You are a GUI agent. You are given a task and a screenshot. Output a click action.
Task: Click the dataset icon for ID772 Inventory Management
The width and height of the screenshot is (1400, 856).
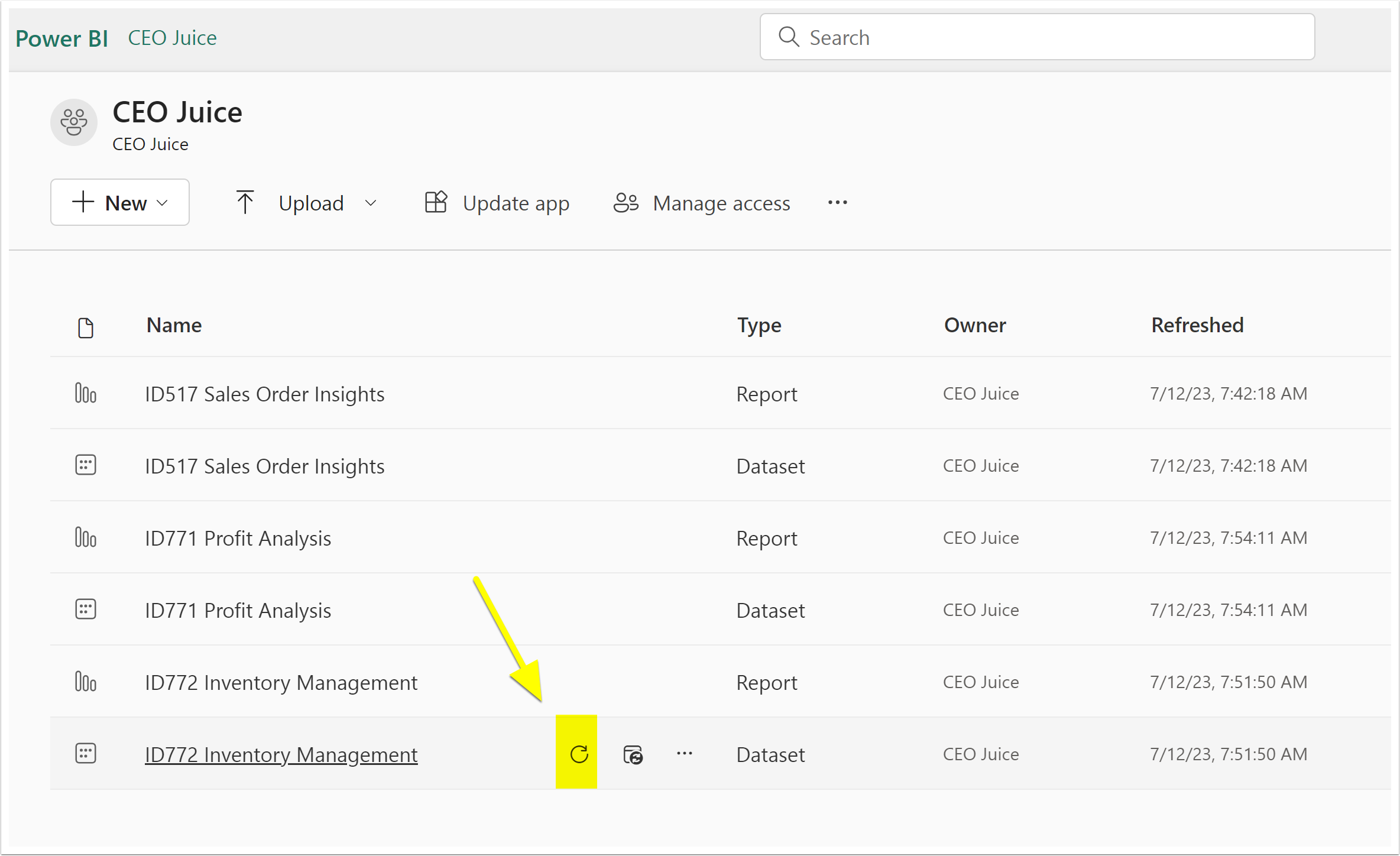pyautogui.click(x=86, y=754)
